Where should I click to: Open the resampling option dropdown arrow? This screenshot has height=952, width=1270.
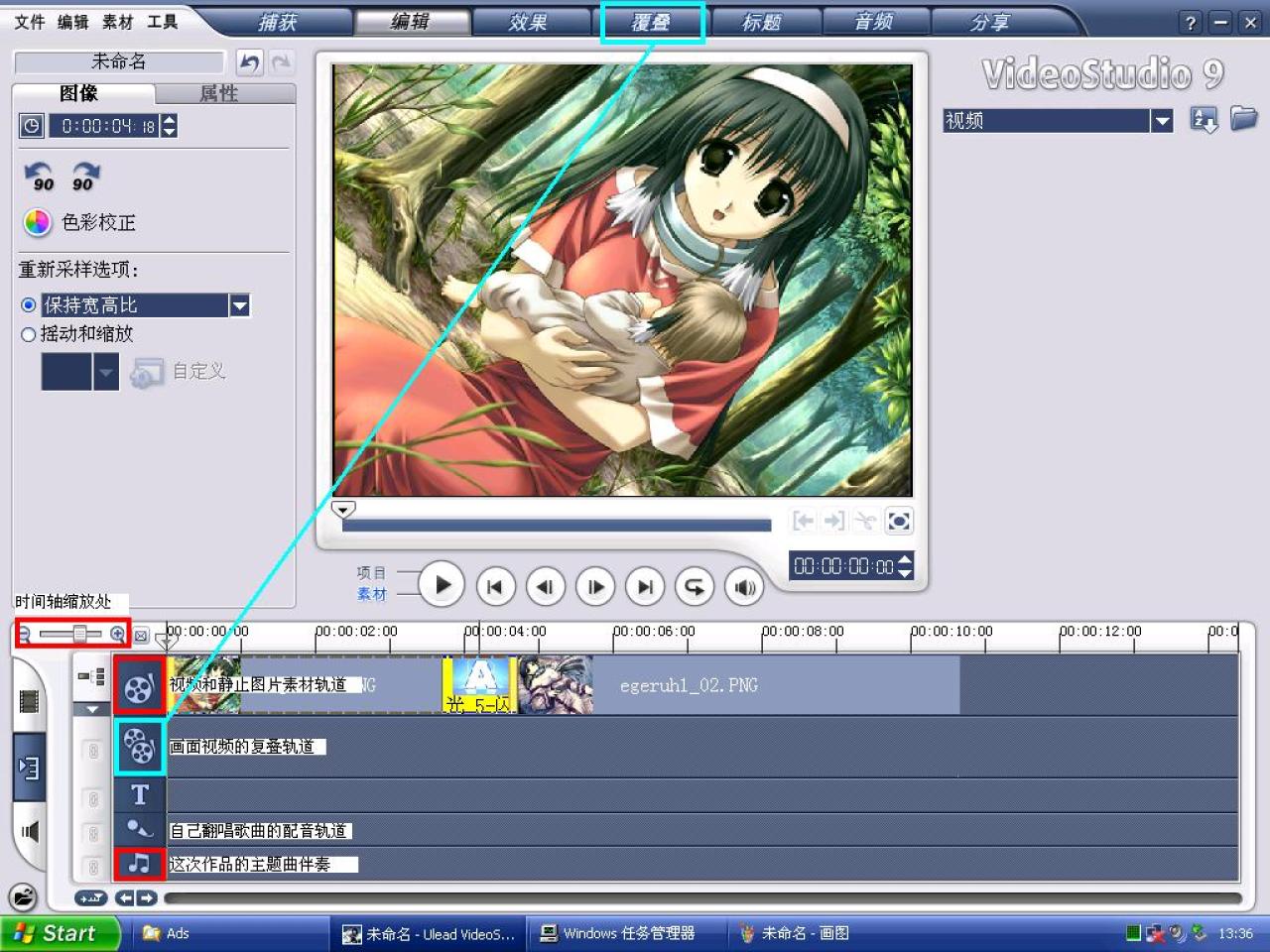(x=240, y=305)
